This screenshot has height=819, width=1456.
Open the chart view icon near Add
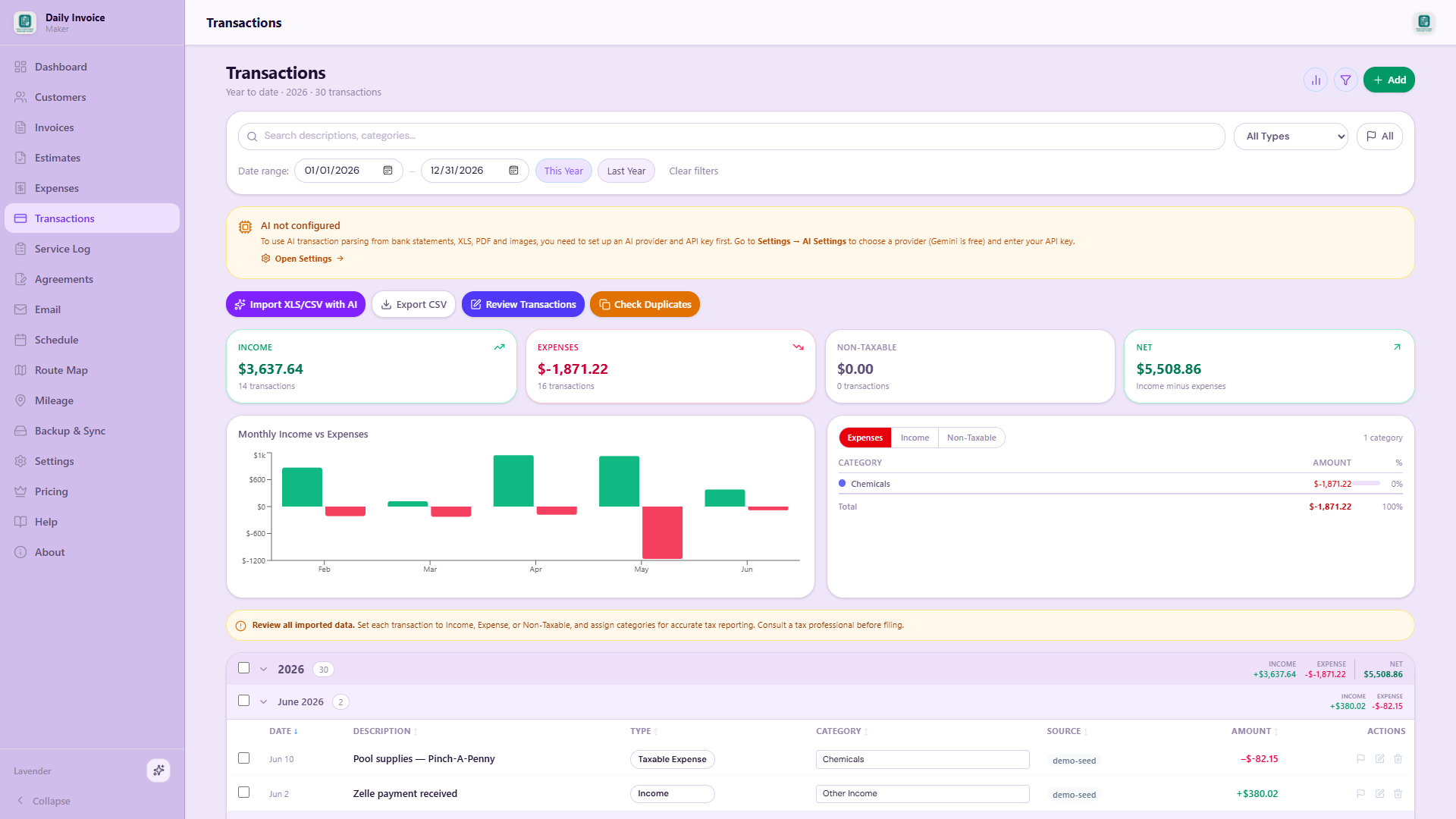[x=1316, y=80]
